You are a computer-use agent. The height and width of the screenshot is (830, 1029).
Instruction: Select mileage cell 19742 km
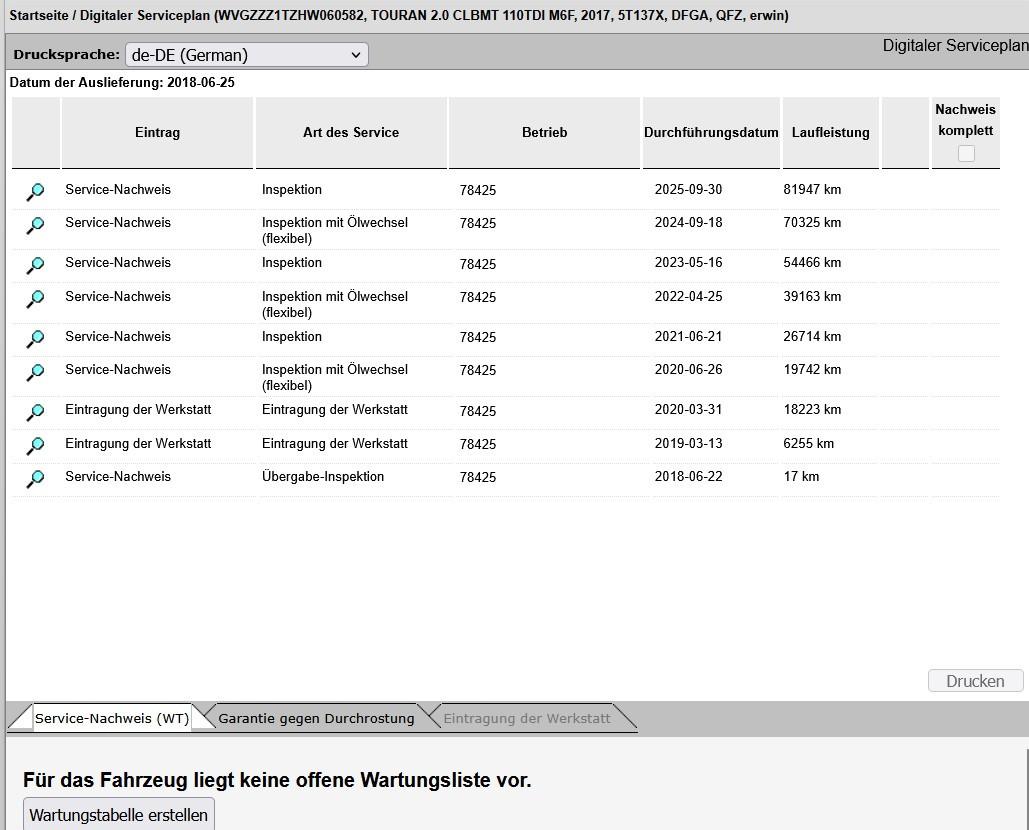812,369
